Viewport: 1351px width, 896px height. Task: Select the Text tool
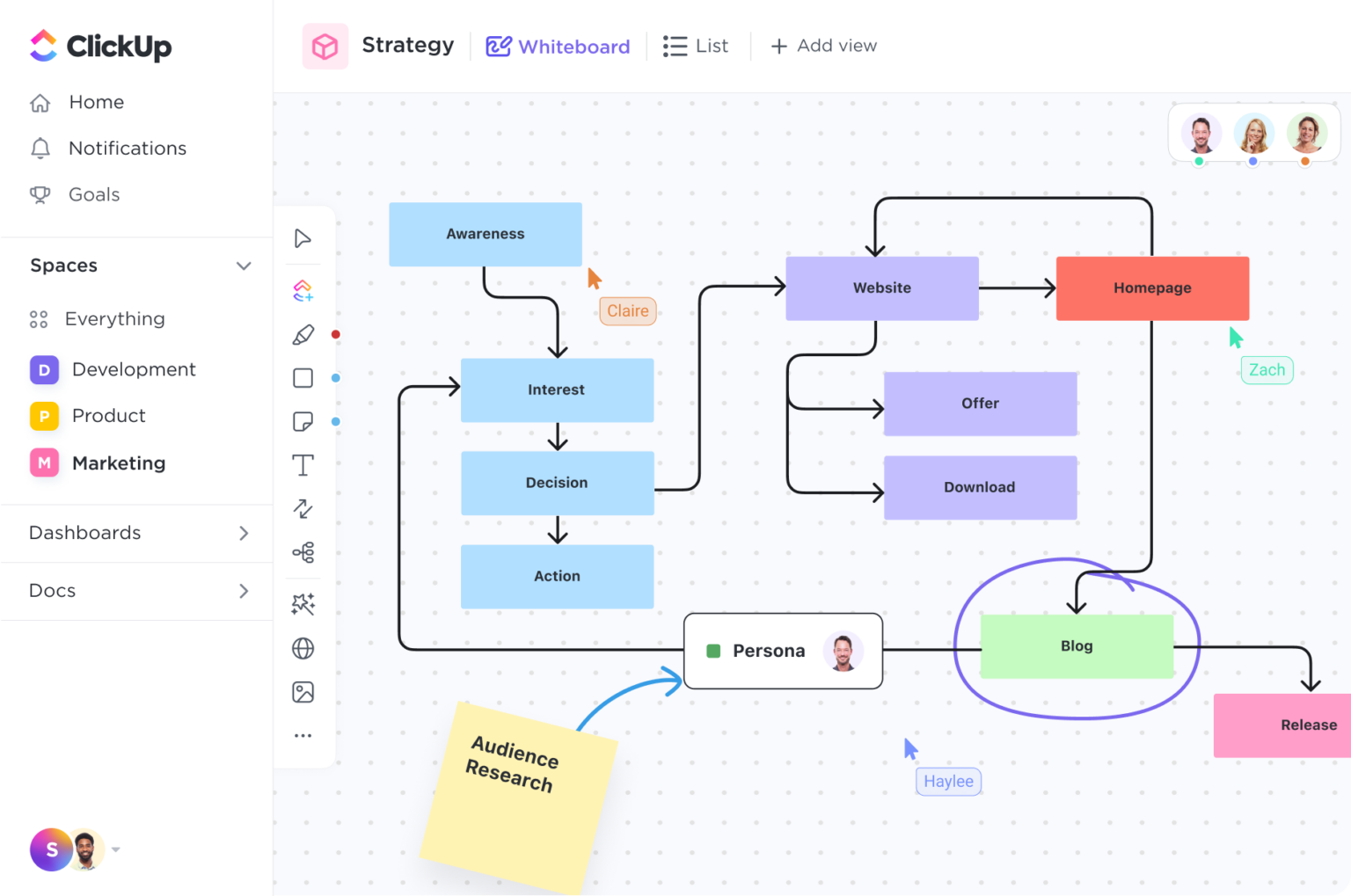[303, 465]
